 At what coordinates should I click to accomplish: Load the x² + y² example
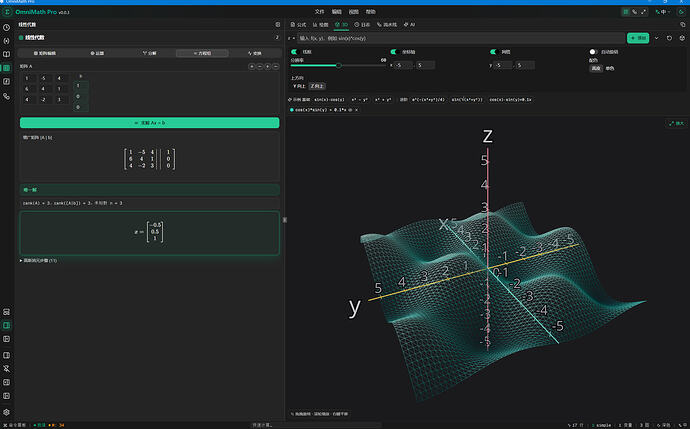(x=383, y=100)
